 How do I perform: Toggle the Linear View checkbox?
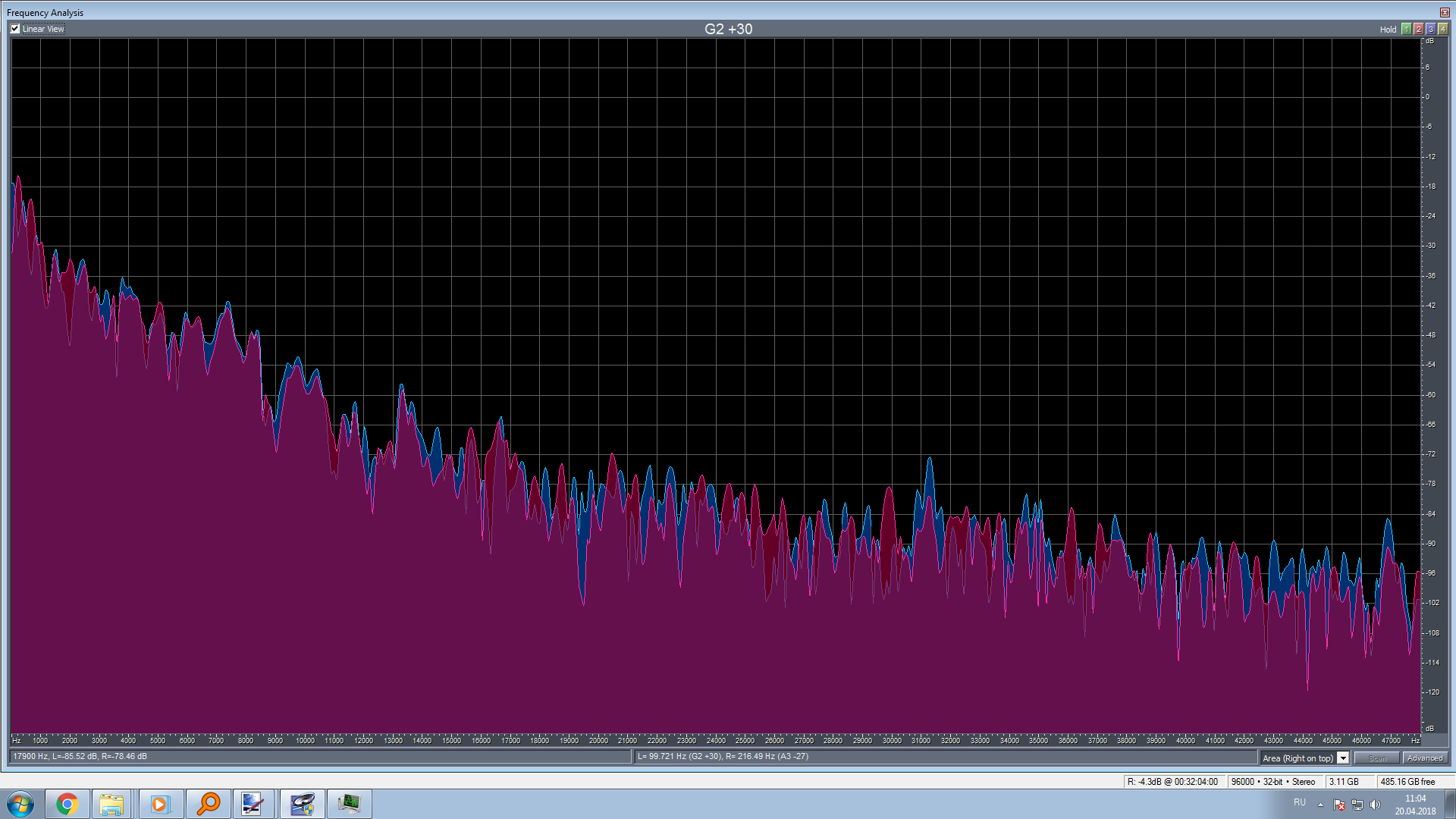point(15,29)
